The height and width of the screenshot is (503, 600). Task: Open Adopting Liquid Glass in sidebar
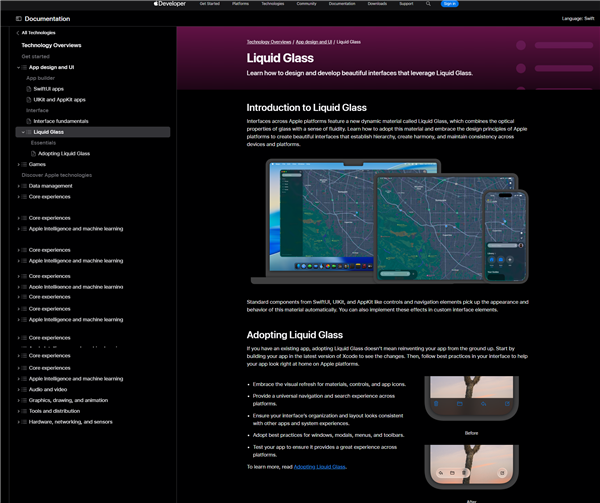[x=64, y=153]
